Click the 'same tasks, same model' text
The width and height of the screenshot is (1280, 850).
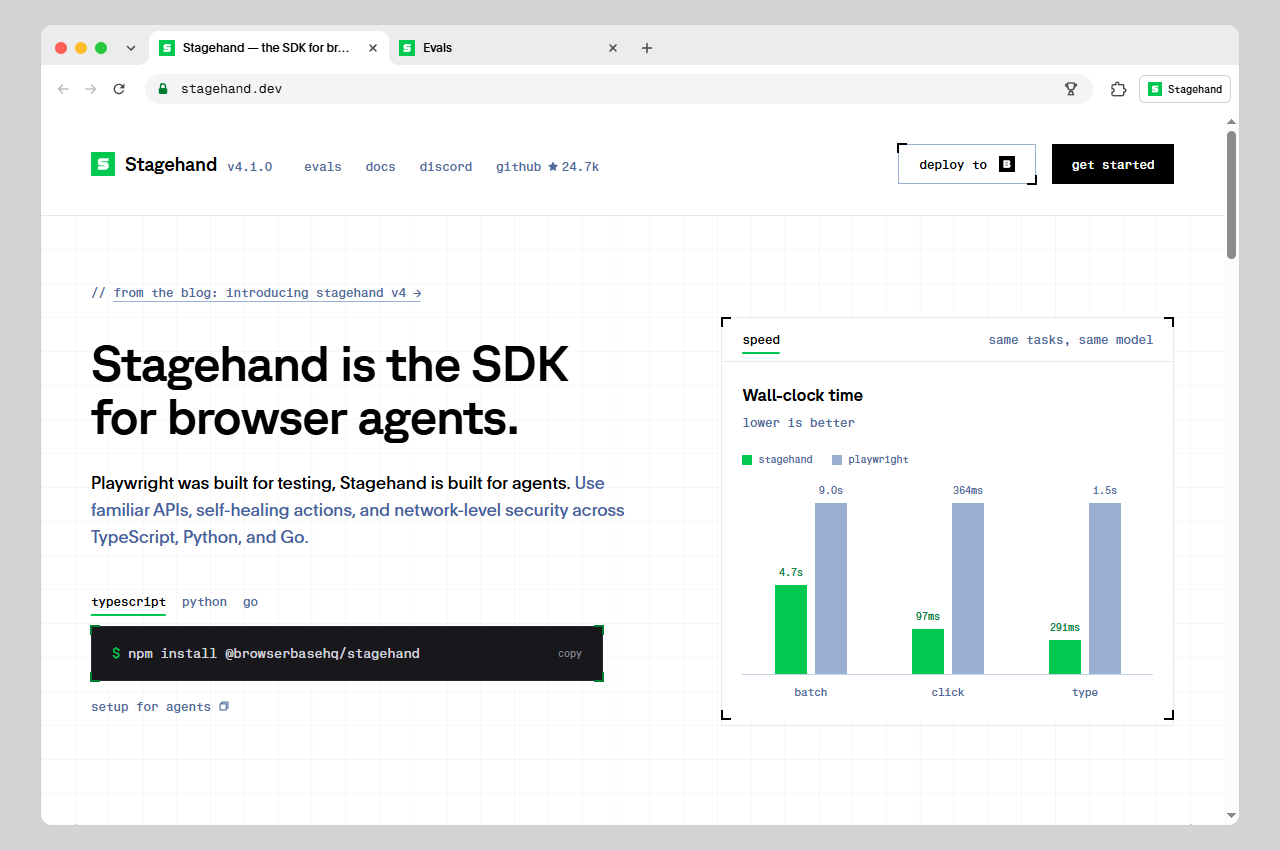[x=1071, y=340]
